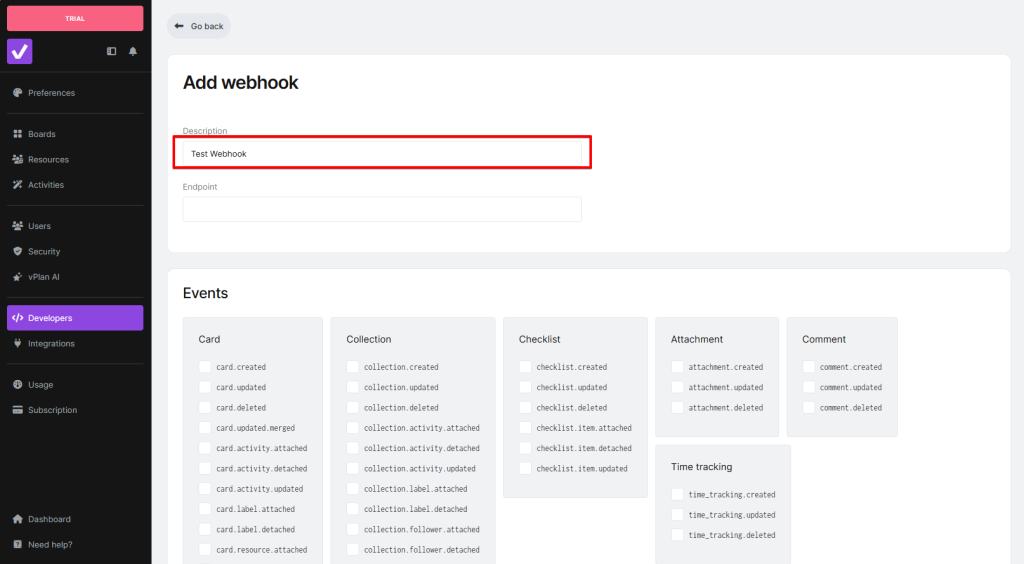The image size is (1024, 564).
Task: Click the vPlan checkmark logo icon
Action: click(20, 51)
